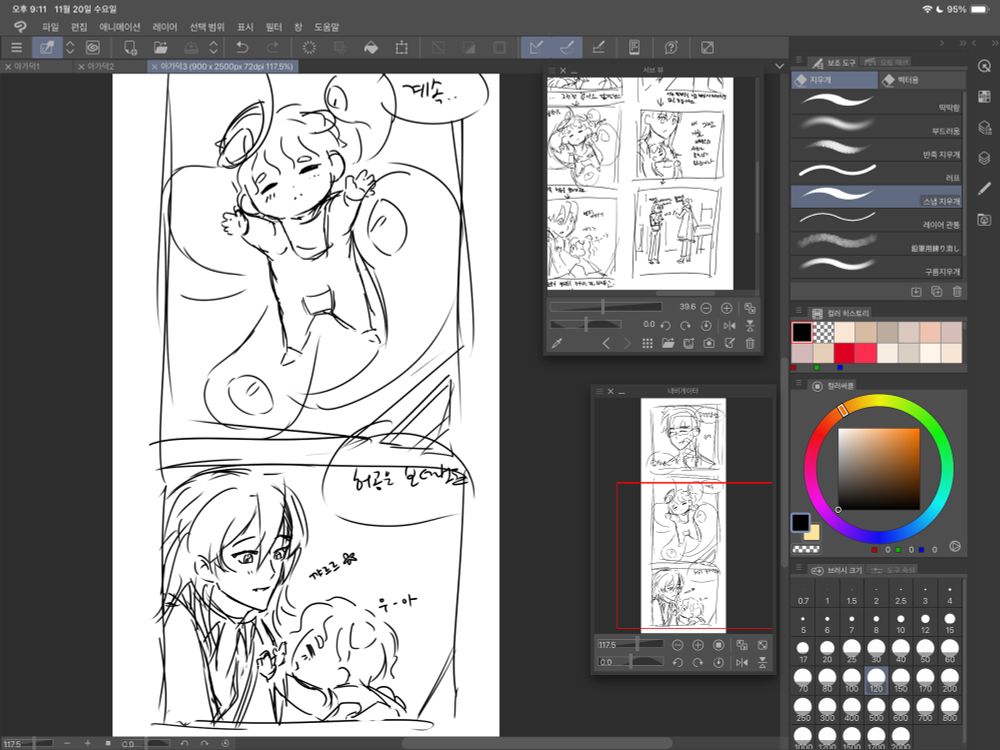Clear the Sub View image with the trash icon
This screenshot has height=750, width=1000.
click(x=750, y=343)
